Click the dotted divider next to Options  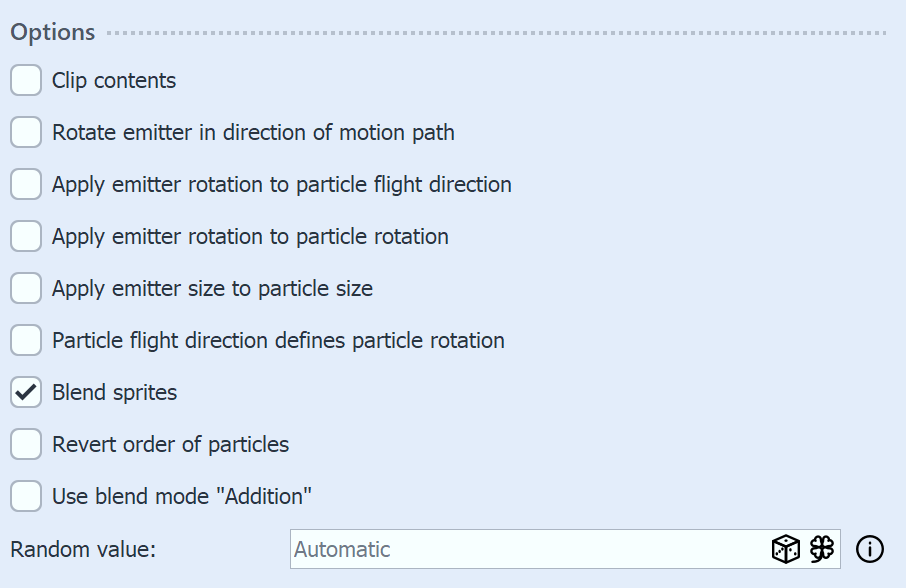pos(500,32)
